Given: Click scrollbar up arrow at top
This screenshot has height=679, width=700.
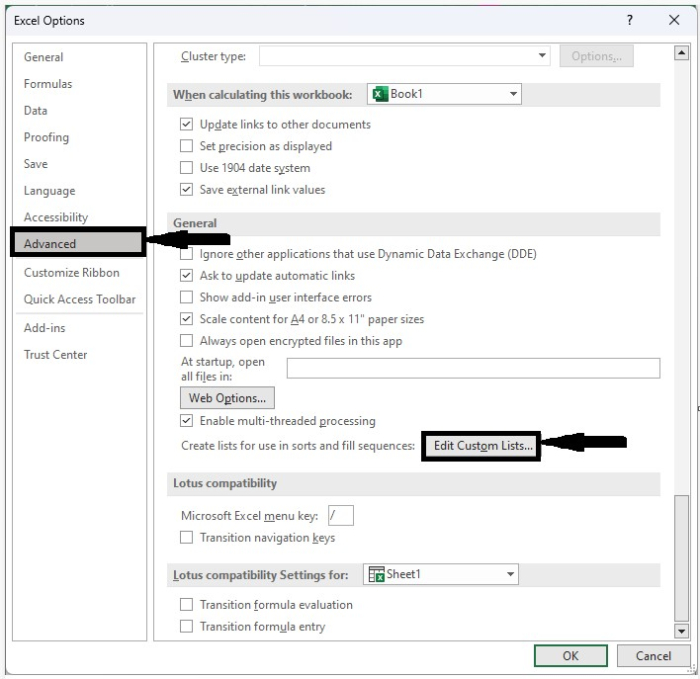Looking at the screenshot, I should [x=682, y=54].
